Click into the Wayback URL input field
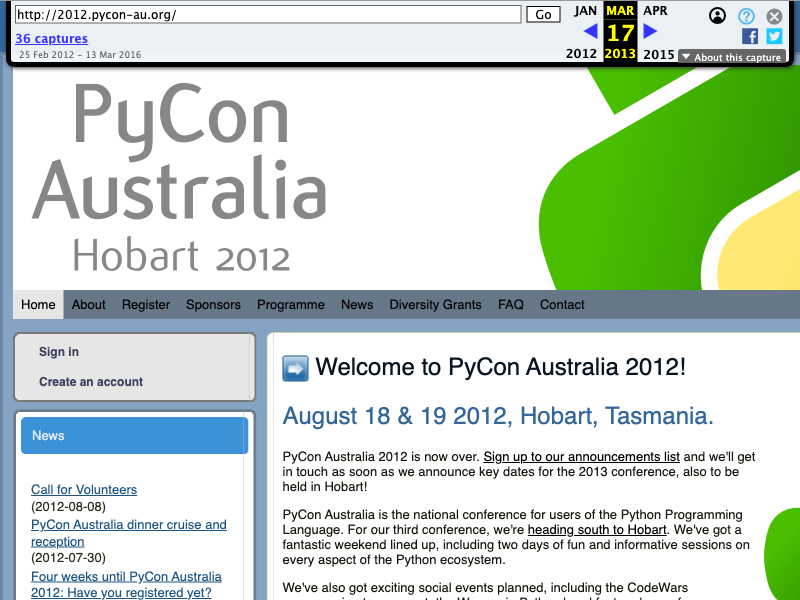800x600 pixels. coord(268,14)
